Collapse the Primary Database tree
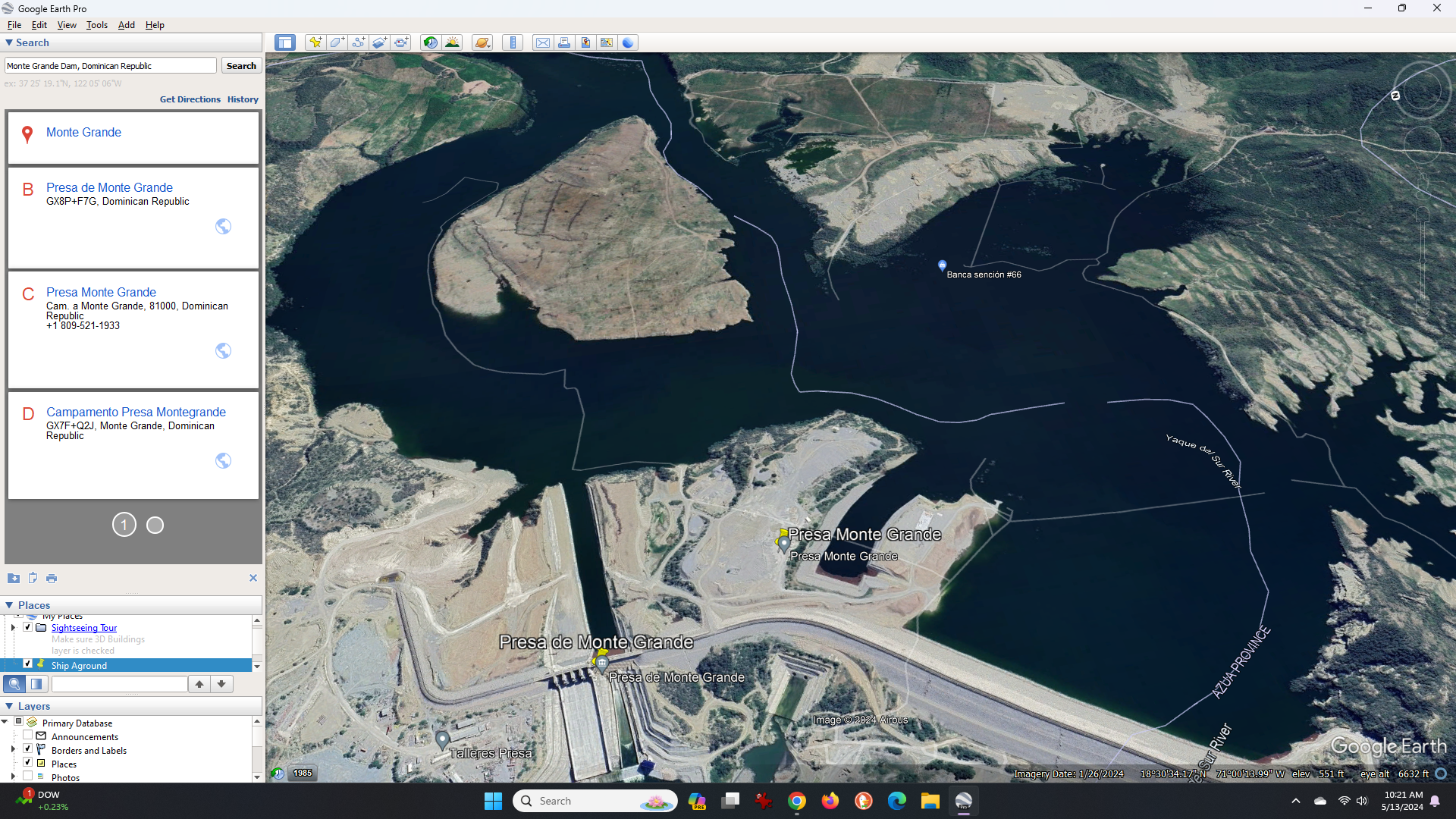 pos(5,722)
